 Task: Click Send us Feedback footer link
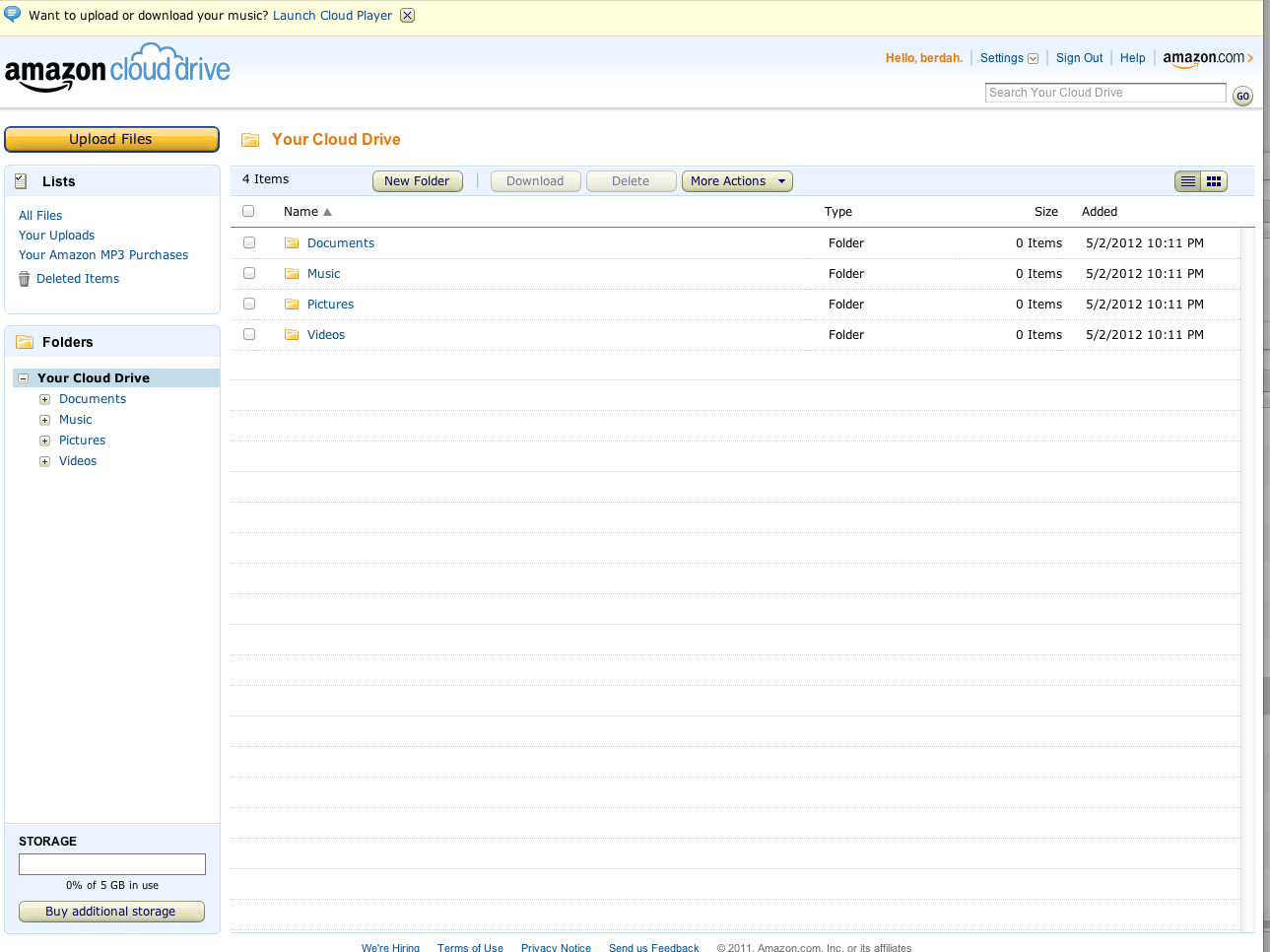pos(653,947)
